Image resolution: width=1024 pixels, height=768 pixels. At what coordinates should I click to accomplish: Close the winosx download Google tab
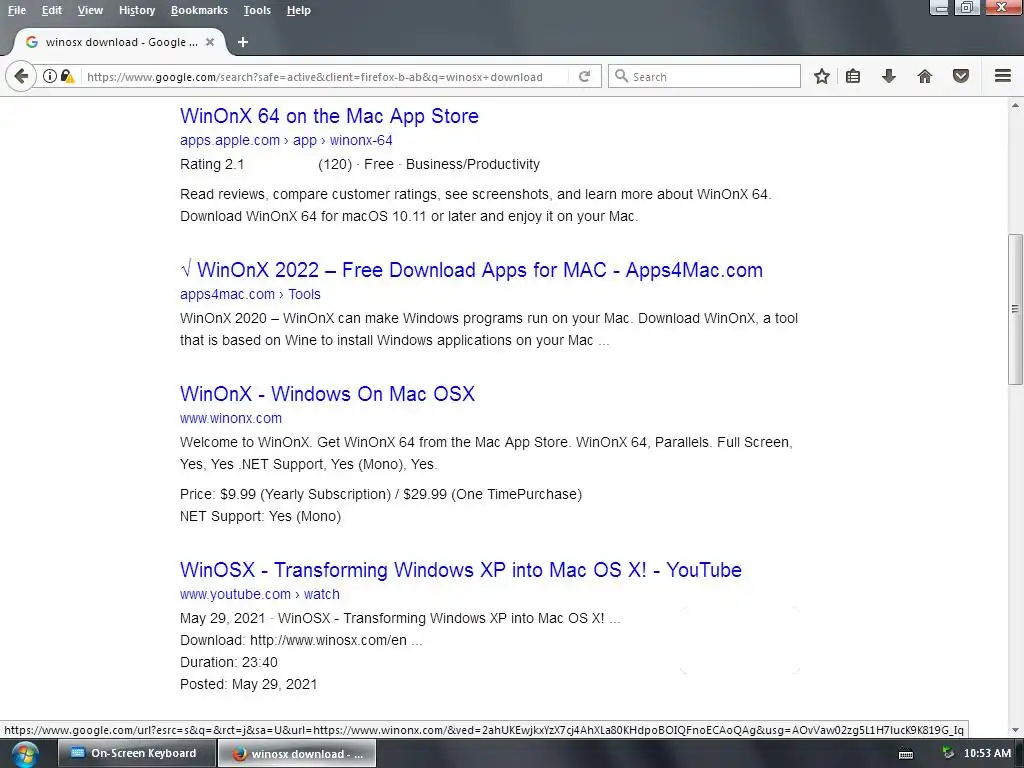pos(210,42)
